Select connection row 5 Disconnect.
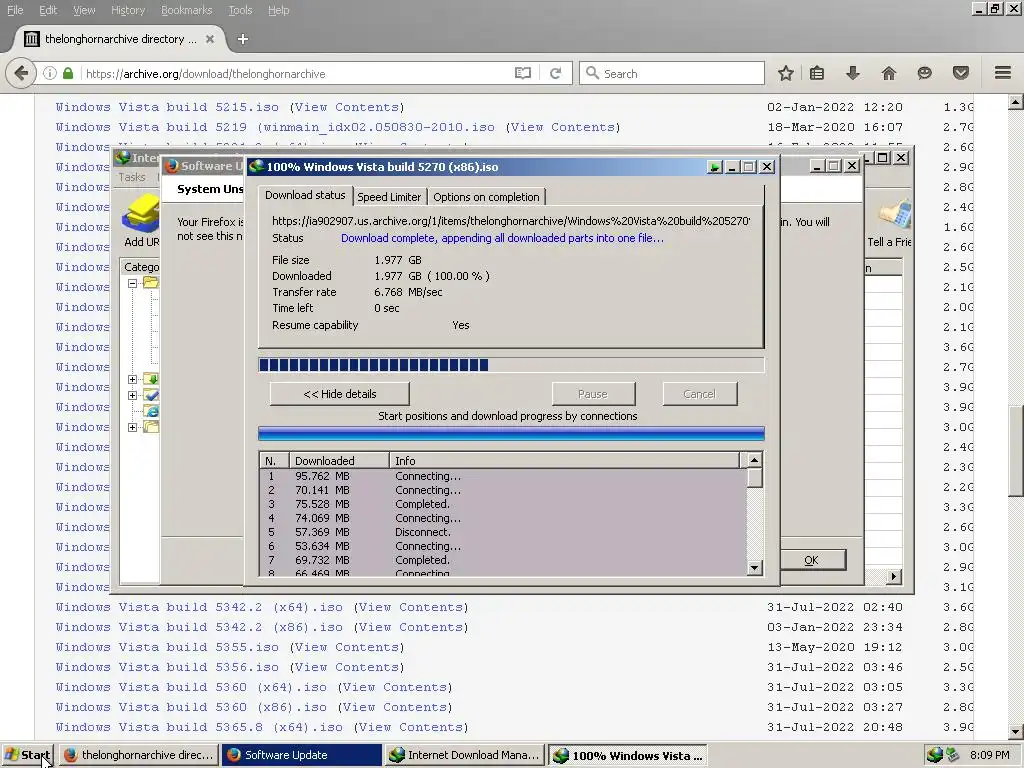1024x768 pixels. (503, 532)
